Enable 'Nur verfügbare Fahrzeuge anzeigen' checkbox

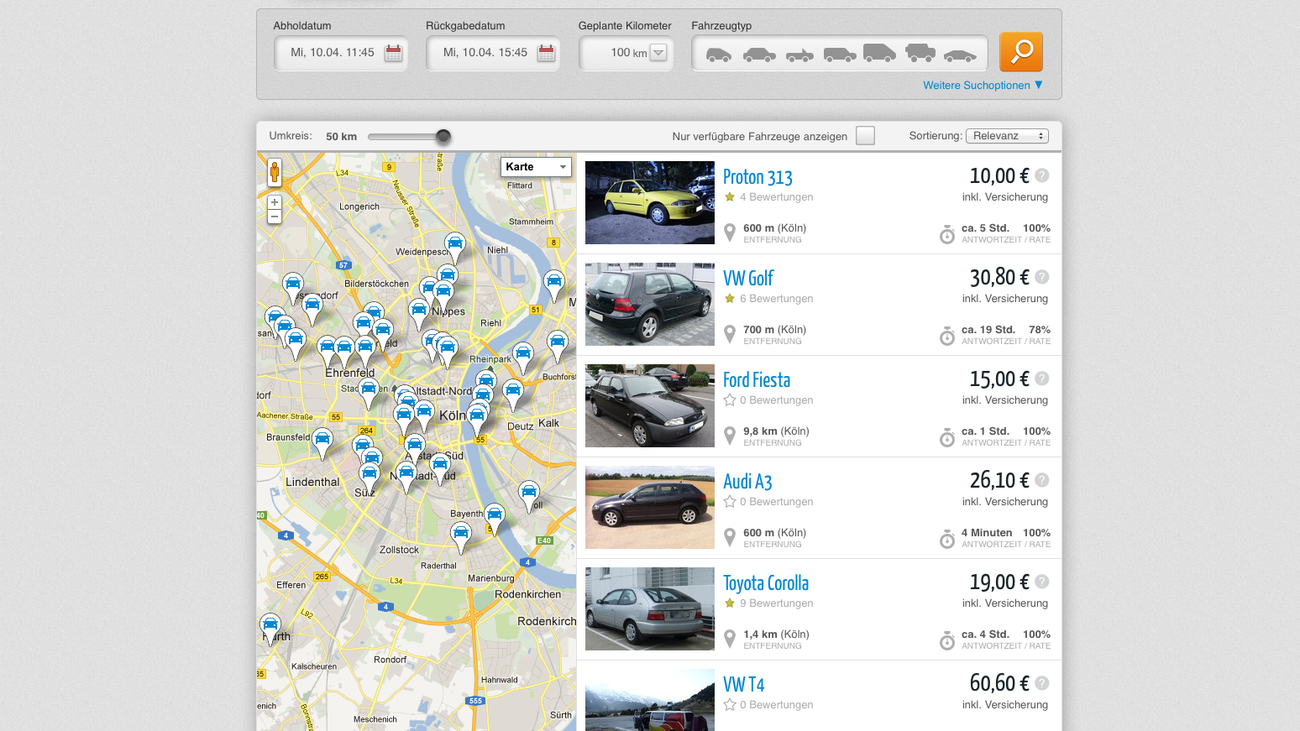pyautogui.click(x=865, y=136)
